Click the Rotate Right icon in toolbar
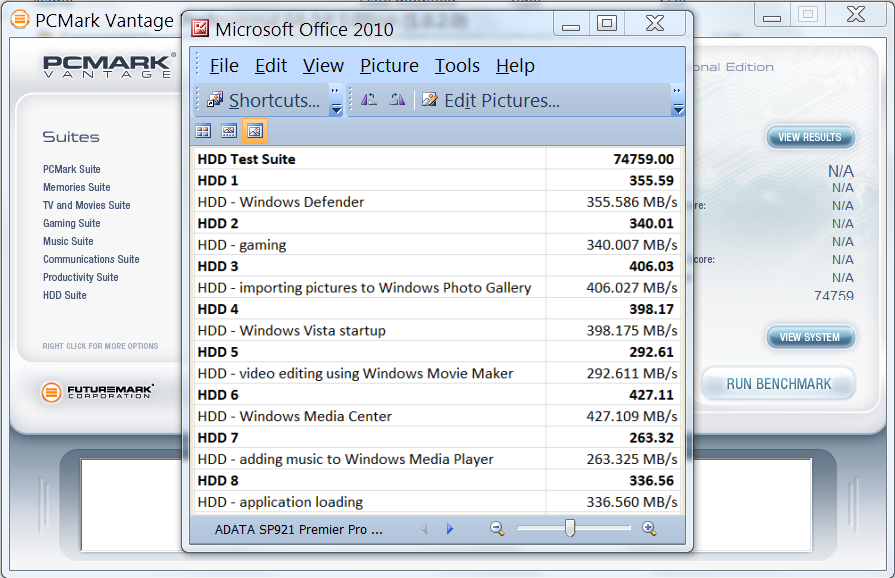Image resolution: width=895 pixels, height=578 pixels. click(x=397, y=100)
